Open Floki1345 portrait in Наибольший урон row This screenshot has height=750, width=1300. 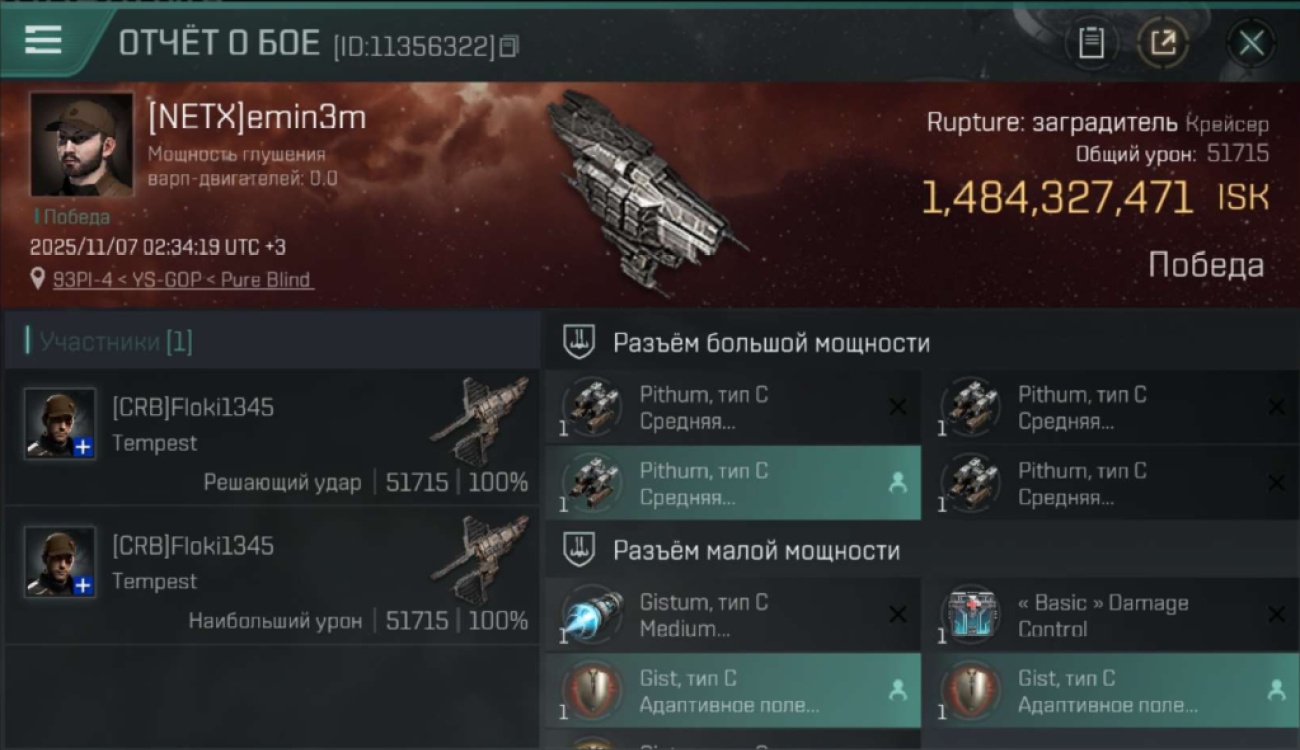pyautogui.click(x=60, y=562)
